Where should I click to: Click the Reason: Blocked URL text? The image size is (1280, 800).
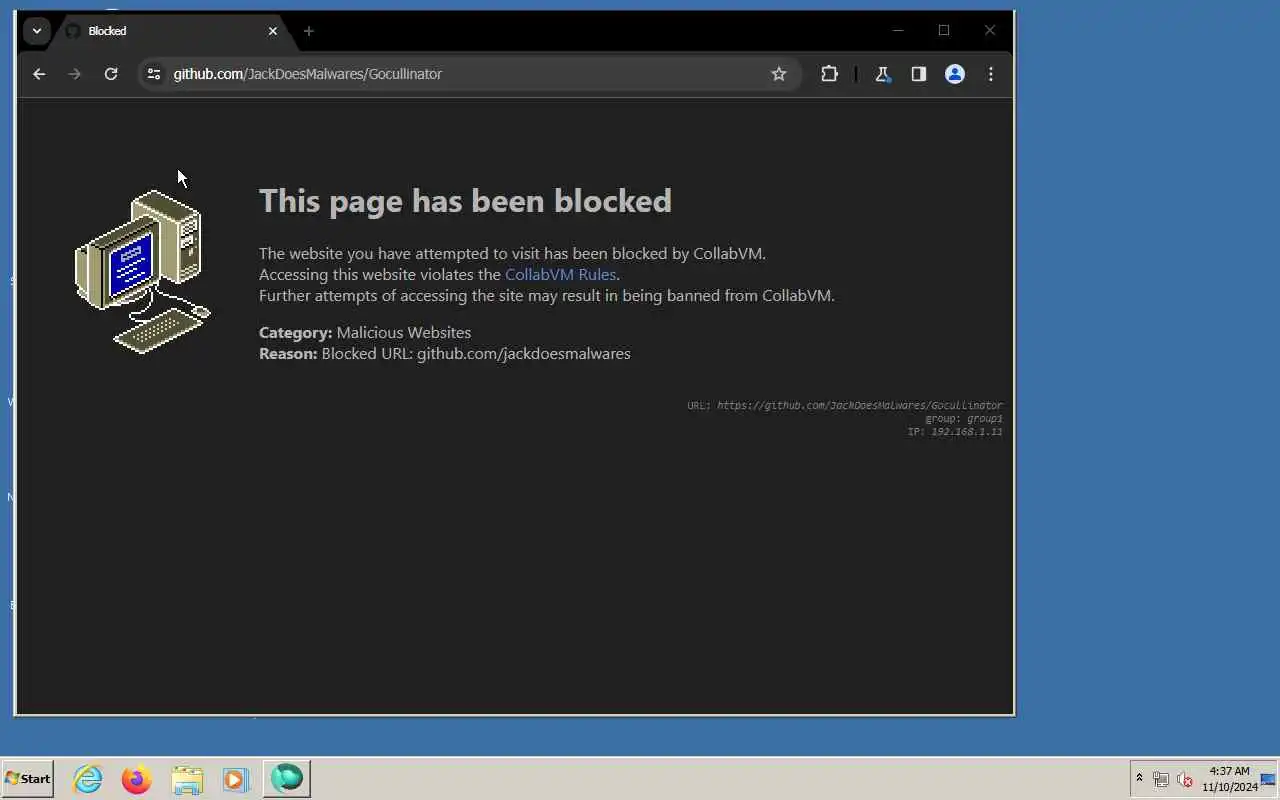445,353
